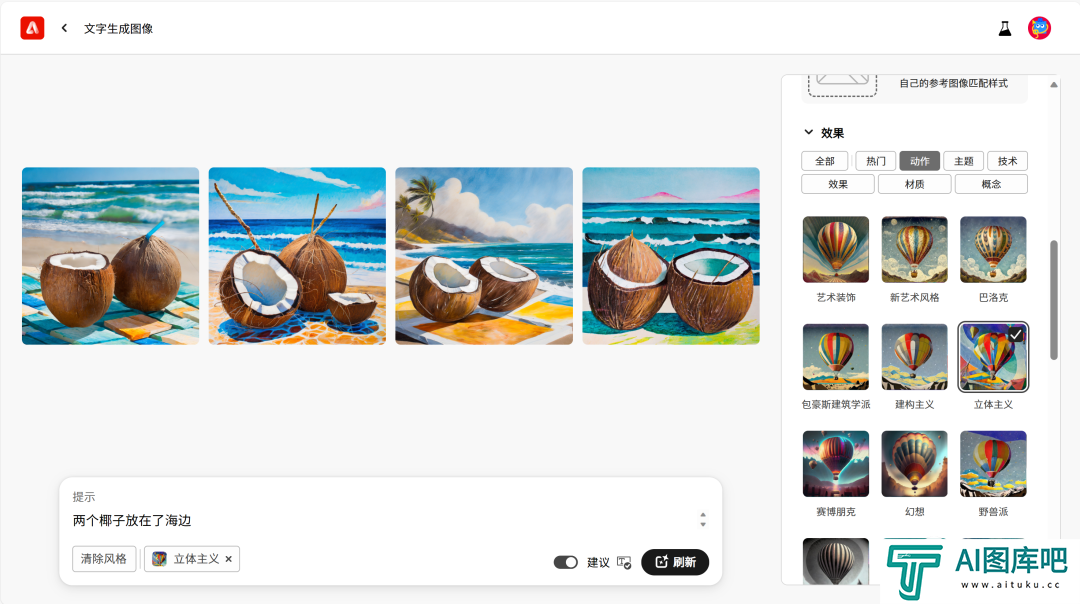The width and height of the screenshot is (1080, 604).
Task: Switch to the 材质 filter tab
Action: point(915,185)
